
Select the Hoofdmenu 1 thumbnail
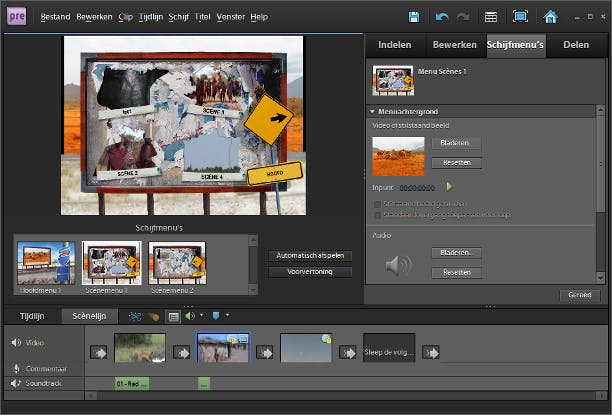click(x=46, y=263)
